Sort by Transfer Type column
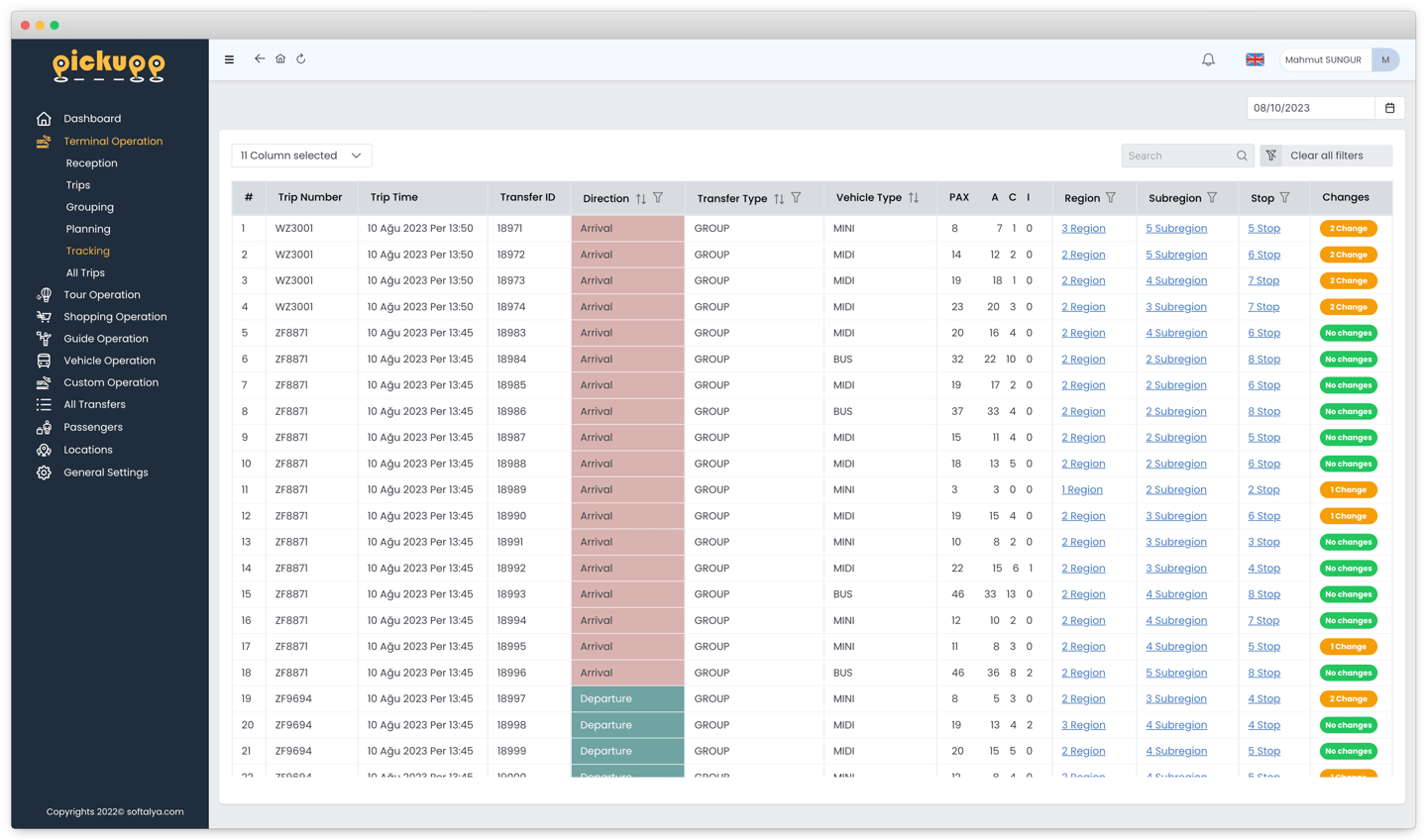The image size is (1427, 840). [x=779, y=198]
